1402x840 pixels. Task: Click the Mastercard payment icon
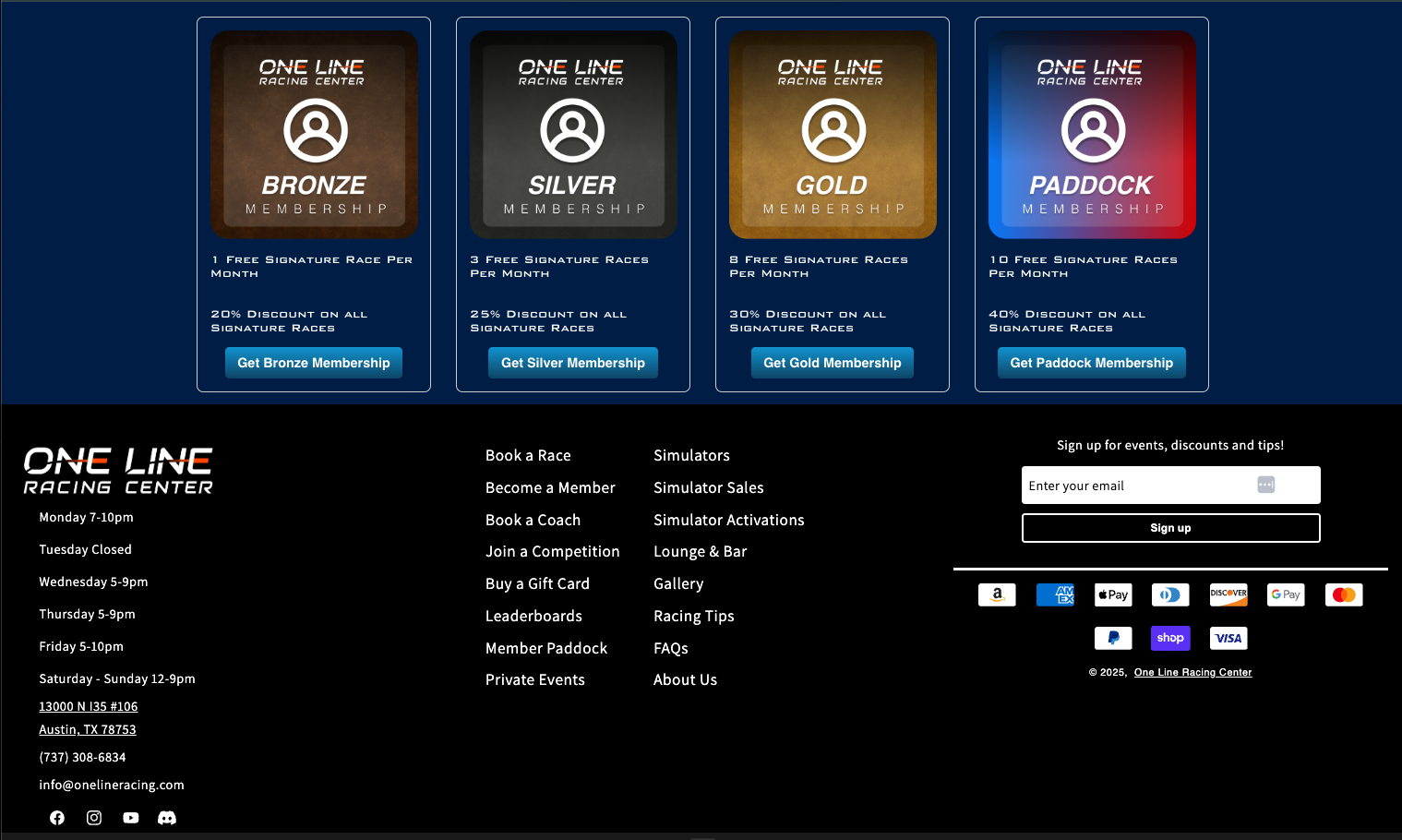pos(1344,594)
